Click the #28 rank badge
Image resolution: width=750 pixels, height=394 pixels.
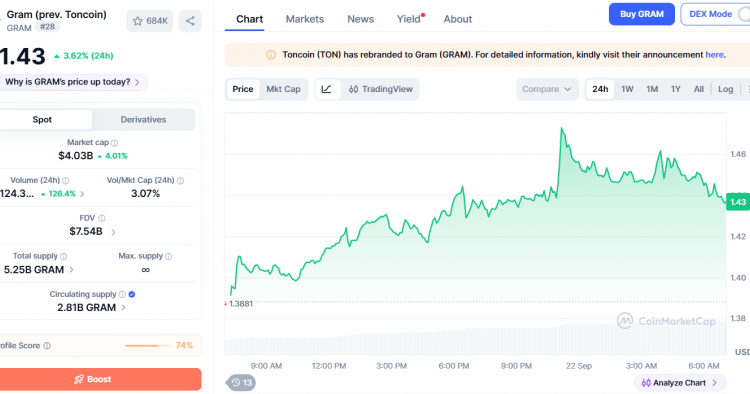click(47, 27)
